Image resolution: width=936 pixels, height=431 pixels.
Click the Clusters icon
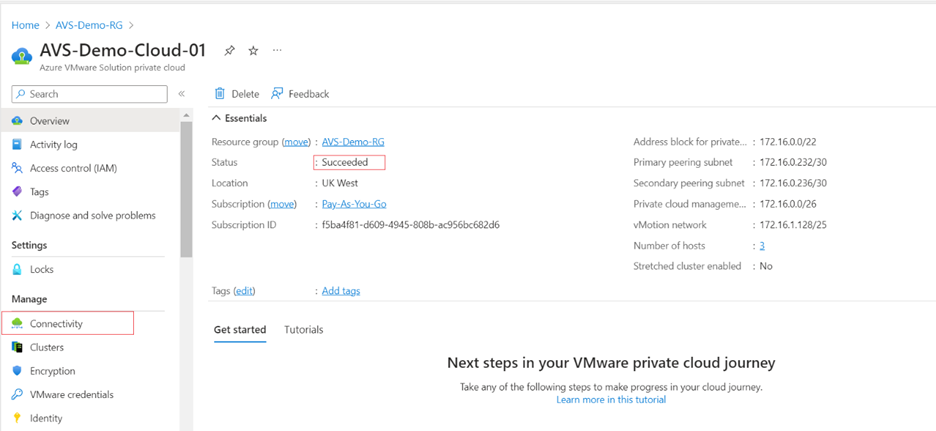click(x=17, y=347)
